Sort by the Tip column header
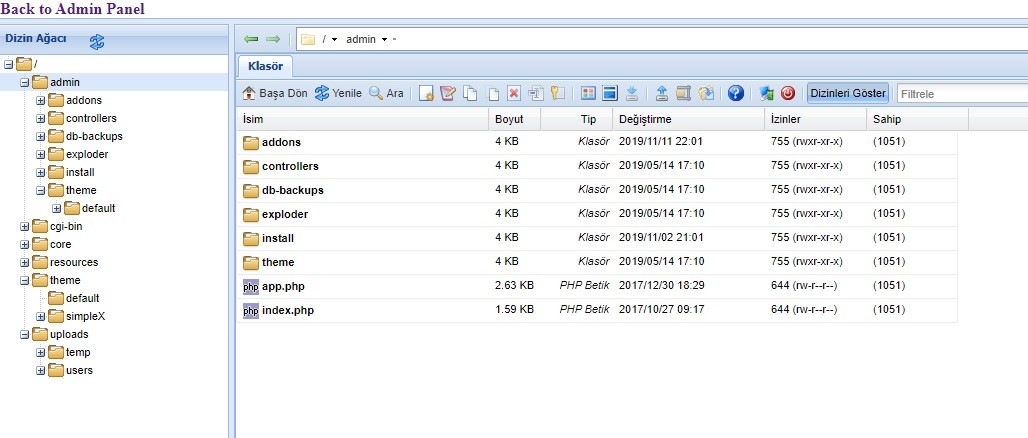 click(577, 119)
